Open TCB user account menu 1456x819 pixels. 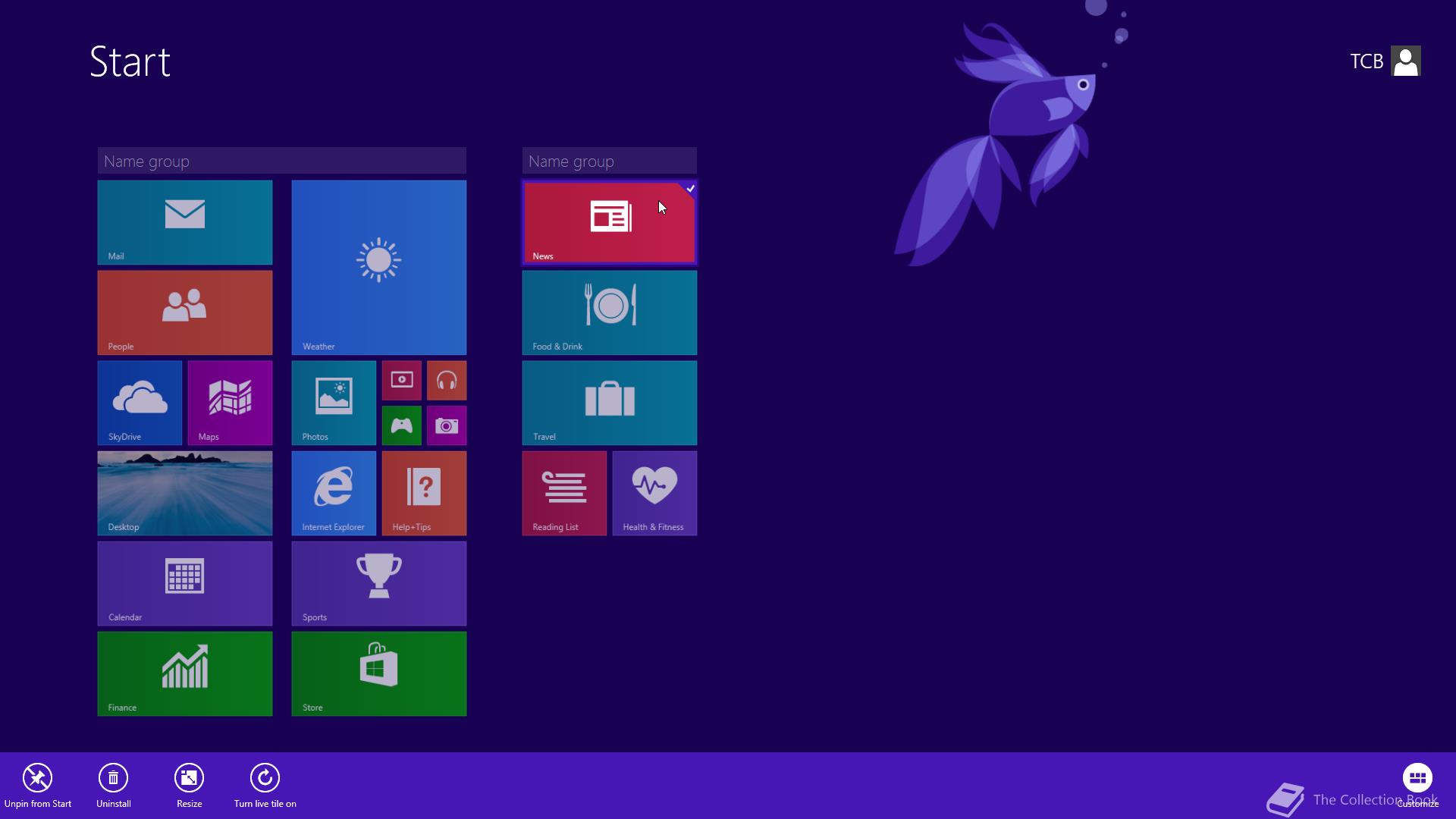coord(1385,61)
